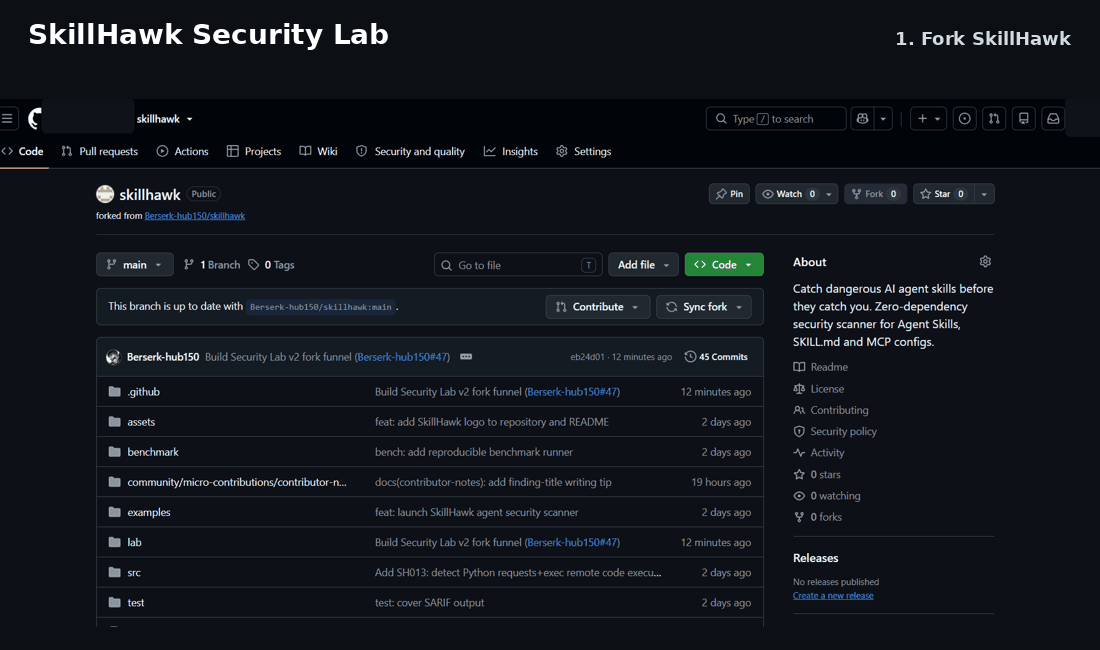
Task: Open the examples folder
Action: [x=149, y=512]
